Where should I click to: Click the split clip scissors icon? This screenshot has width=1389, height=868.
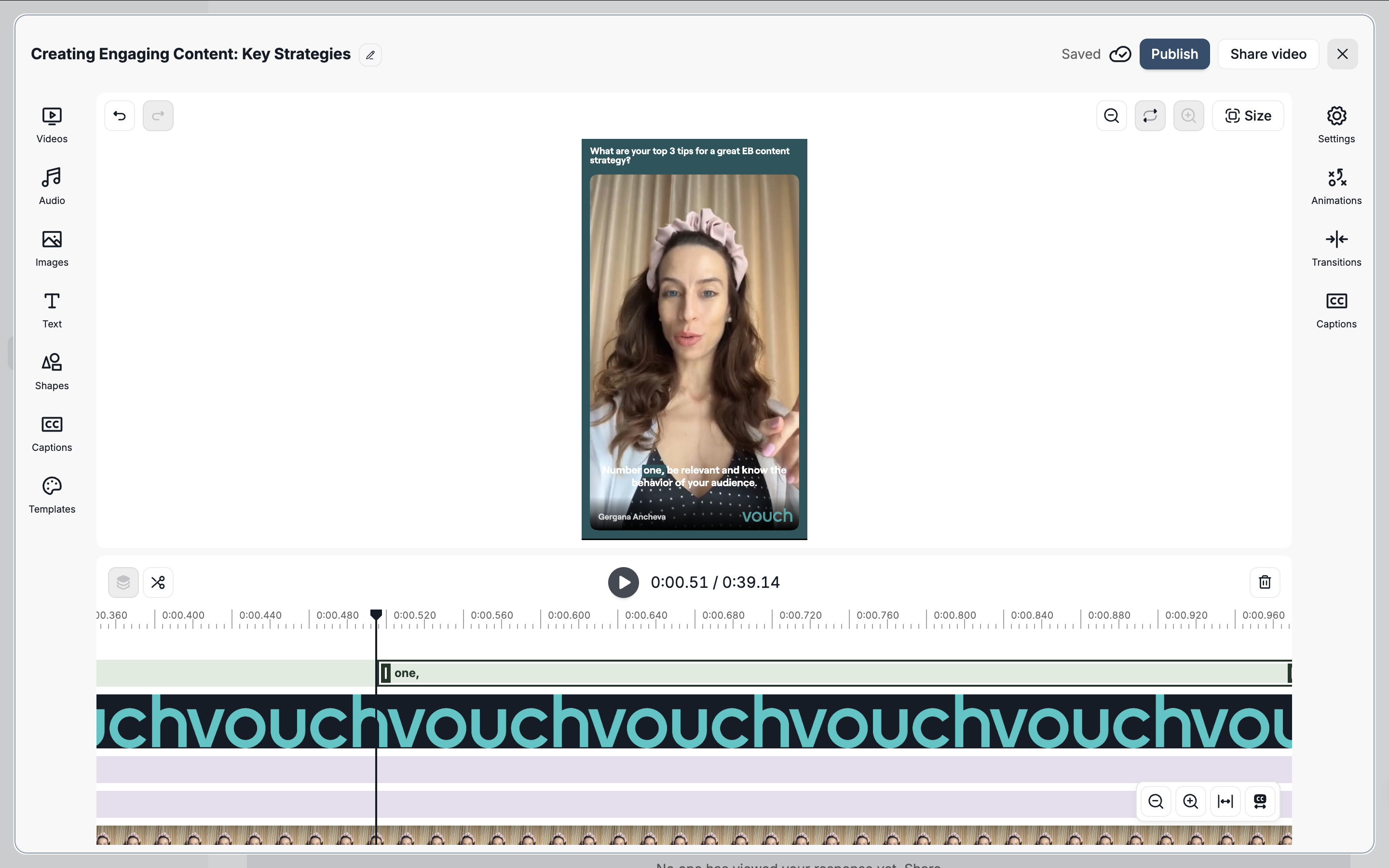point(158,582)
